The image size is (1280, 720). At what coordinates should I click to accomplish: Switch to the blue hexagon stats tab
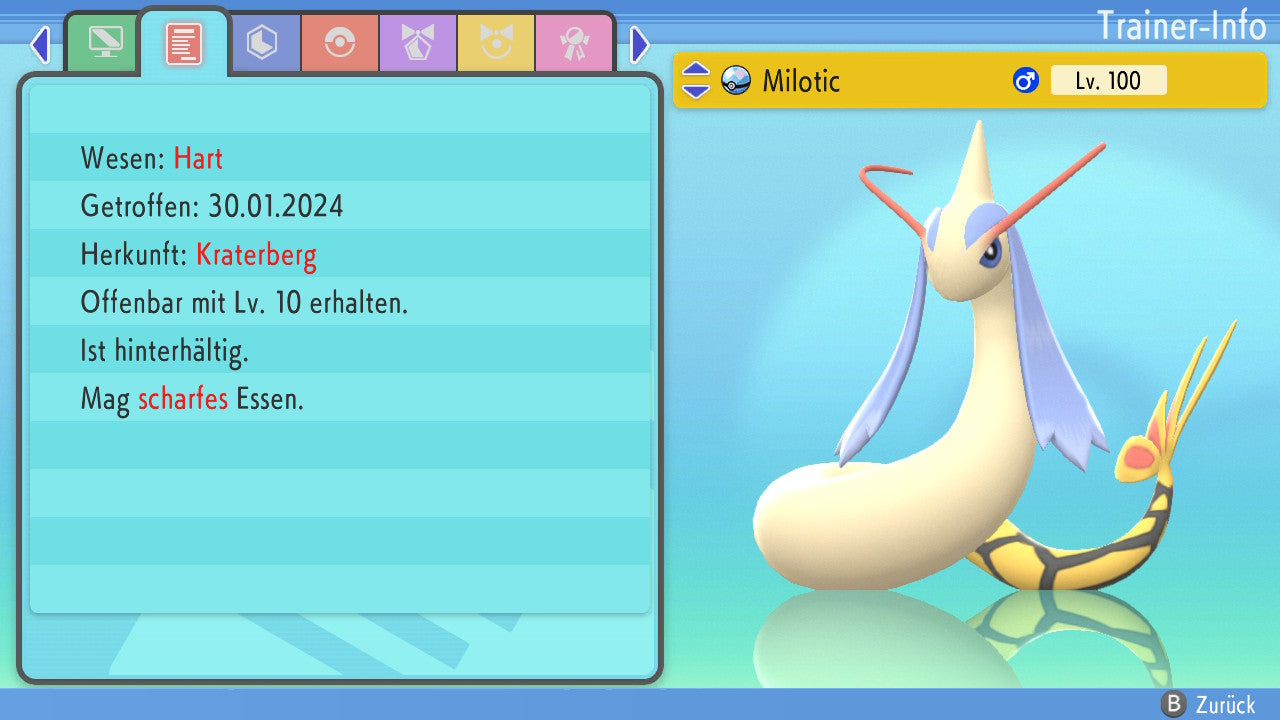click(262, 42)
